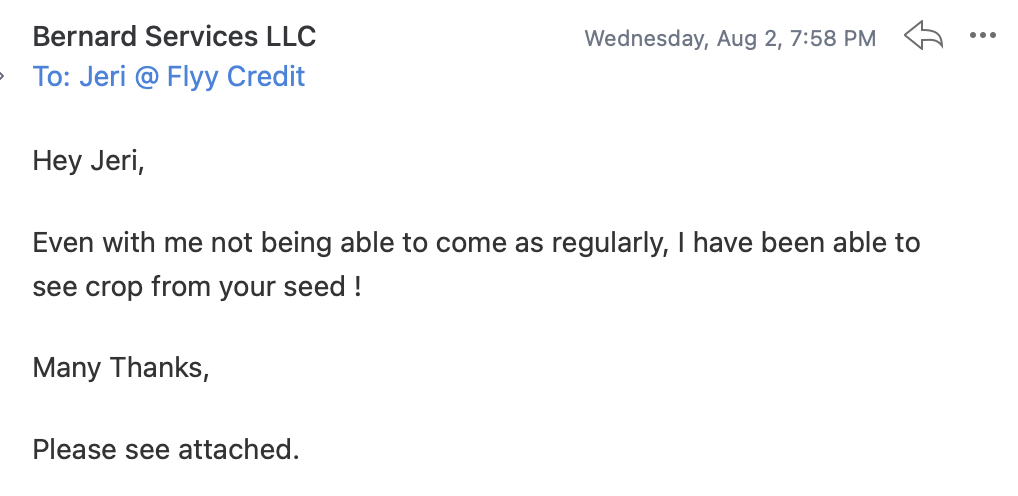
Task: Click the "Many Thanks," line
Action: (x=121, y=367)
